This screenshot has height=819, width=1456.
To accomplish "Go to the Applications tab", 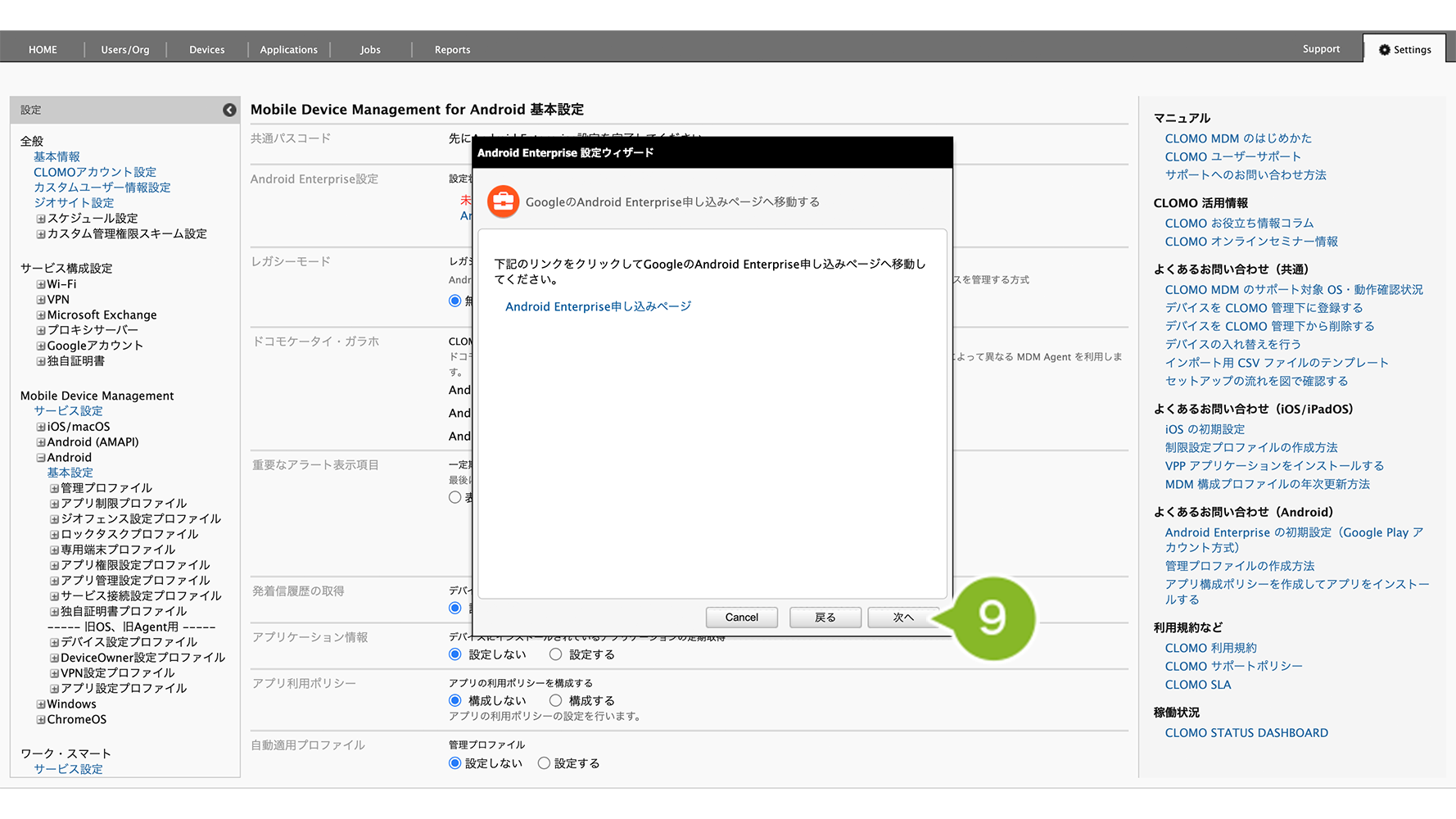I will [x=289, y=49].
